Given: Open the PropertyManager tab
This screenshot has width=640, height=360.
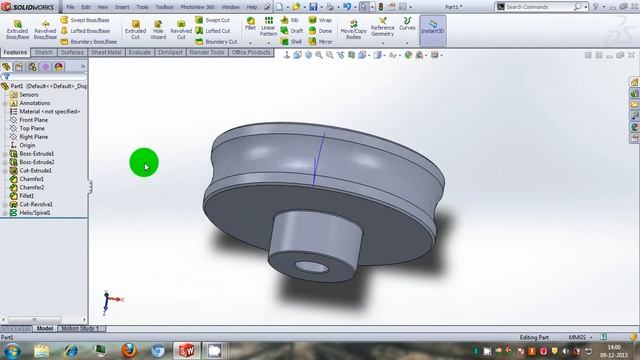Looking at the screenshot, I should pyautogui.click(x=19, y=67).
